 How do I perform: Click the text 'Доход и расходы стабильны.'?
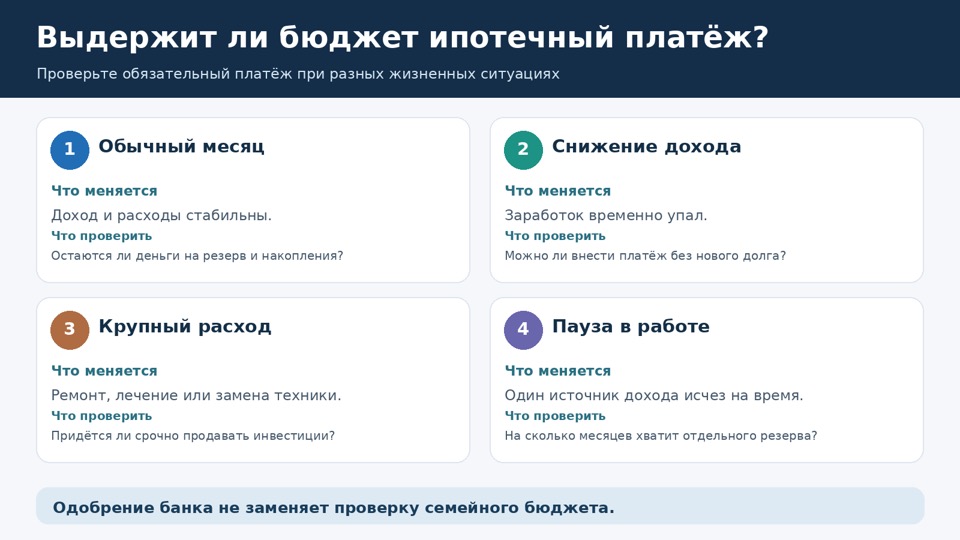click(161, 216)
